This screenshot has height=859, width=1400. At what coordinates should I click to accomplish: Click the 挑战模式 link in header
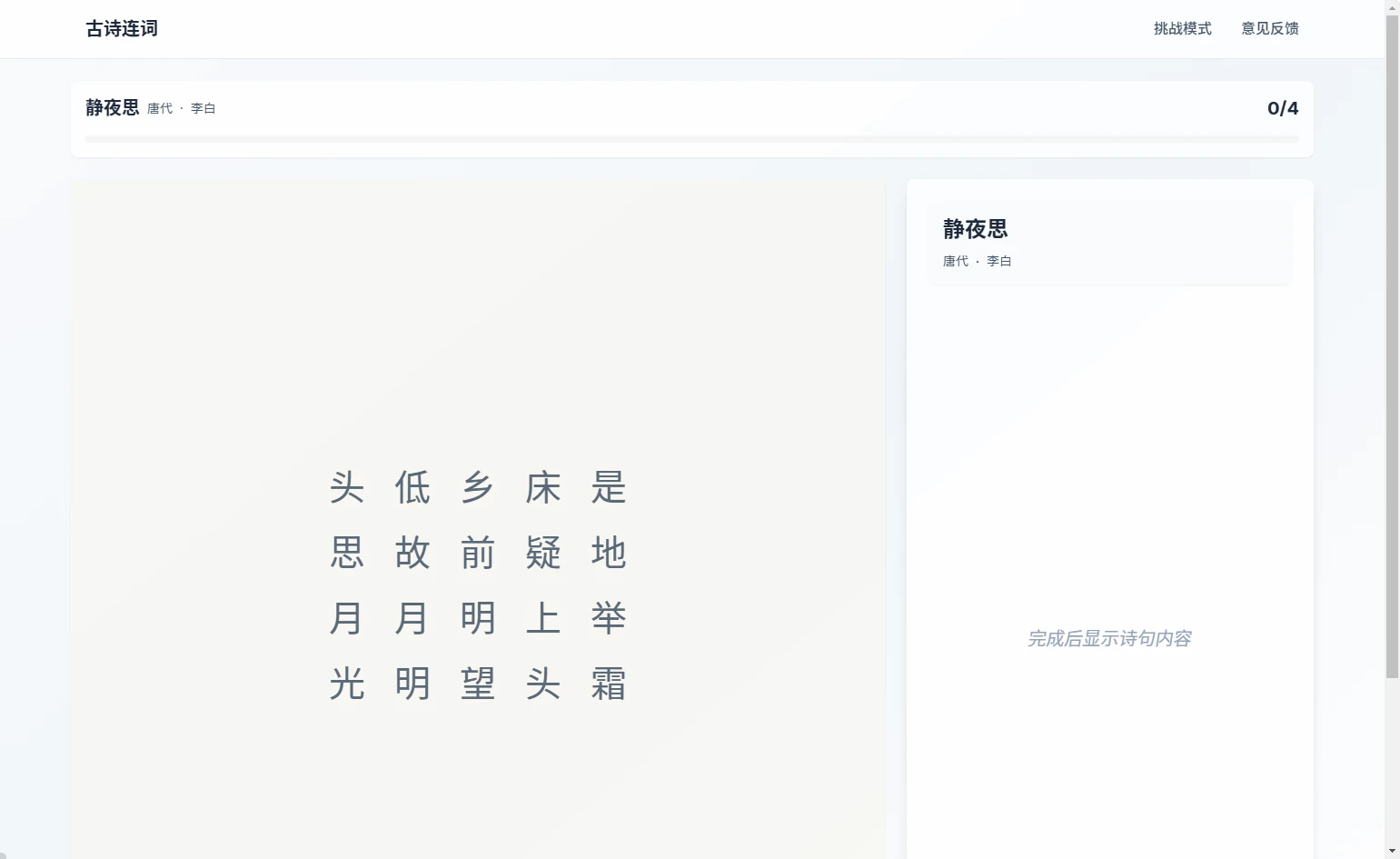(x=1182, y=29)
